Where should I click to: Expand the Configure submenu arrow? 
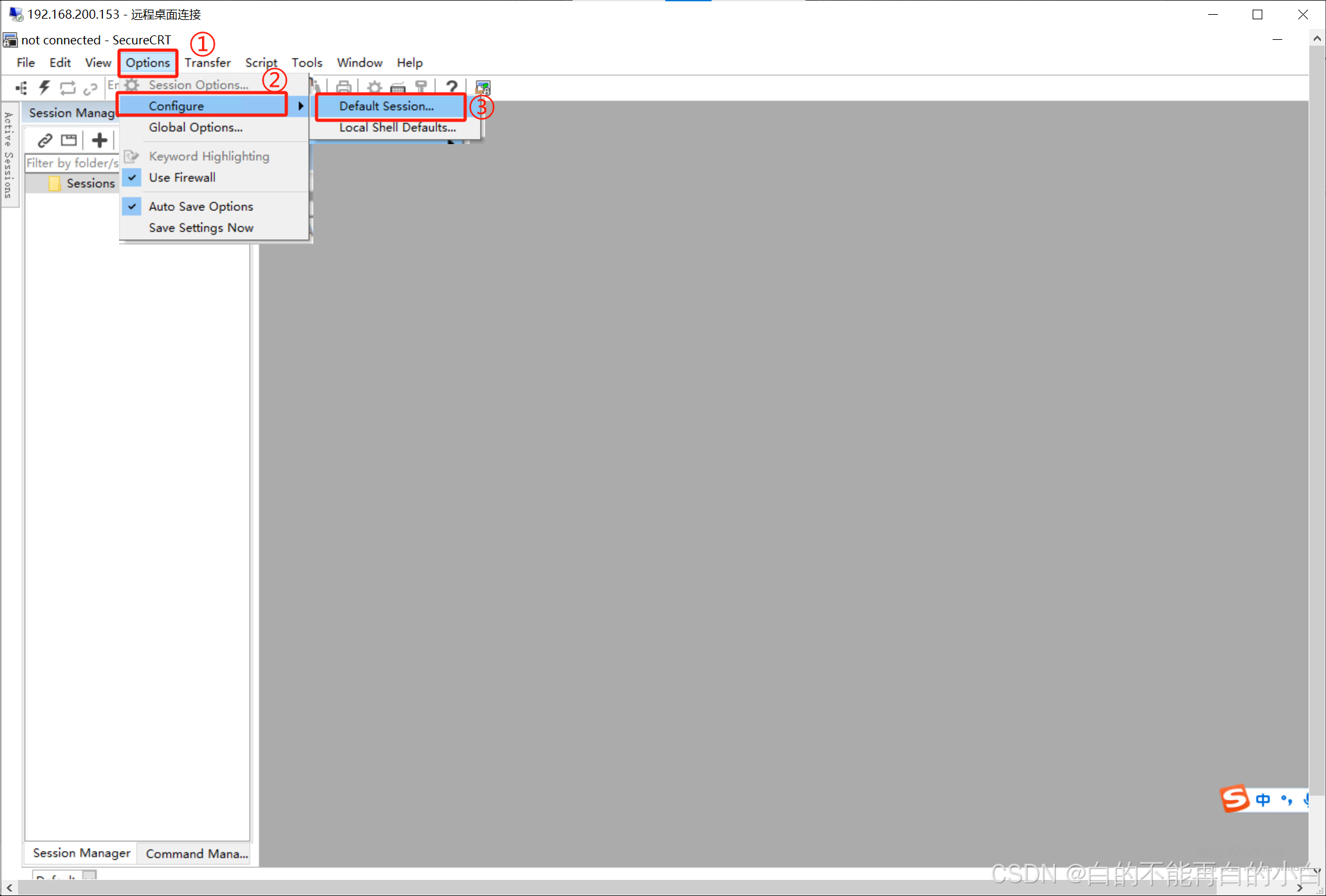click(300, 106)
